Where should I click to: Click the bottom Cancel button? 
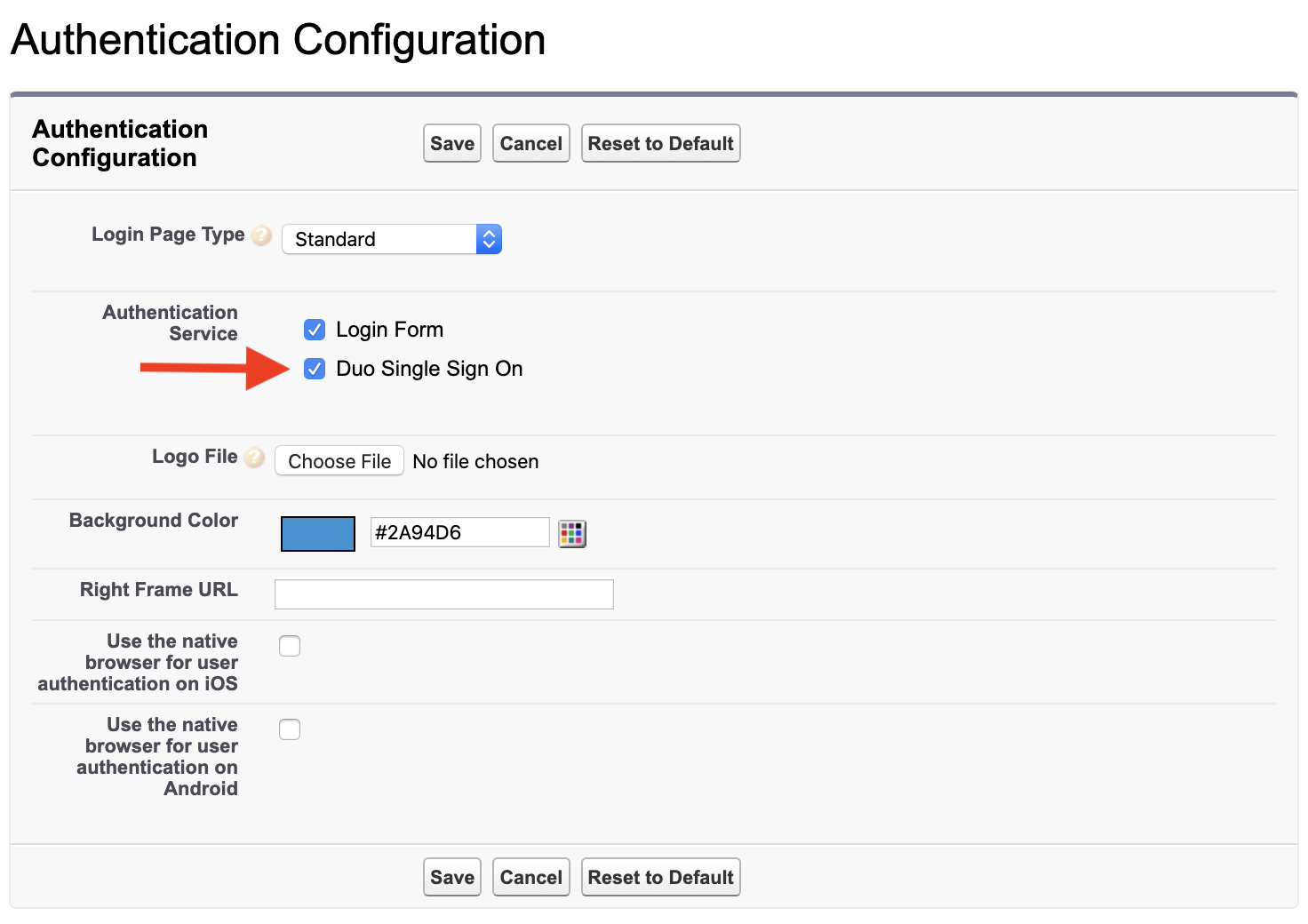(530, 877)
